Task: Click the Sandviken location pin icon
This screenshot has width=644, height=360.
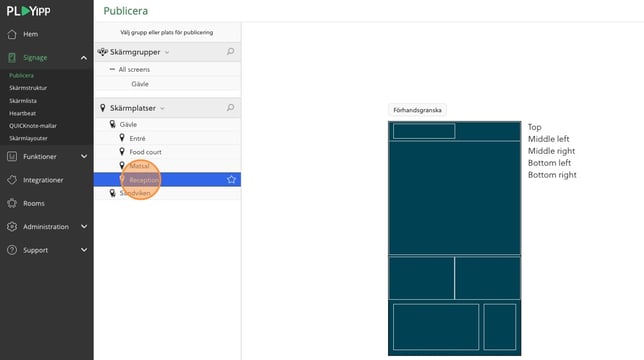Action: coord(113,193)
